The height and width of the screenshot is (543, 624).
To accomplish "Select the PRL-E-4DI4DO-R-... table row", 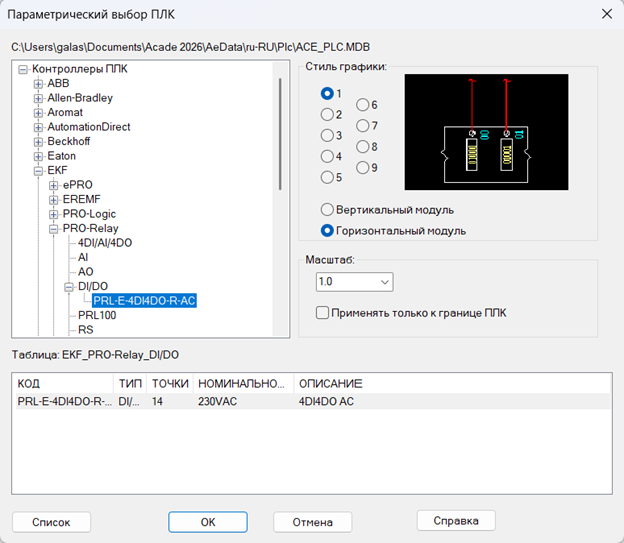I will coord(312,401).
